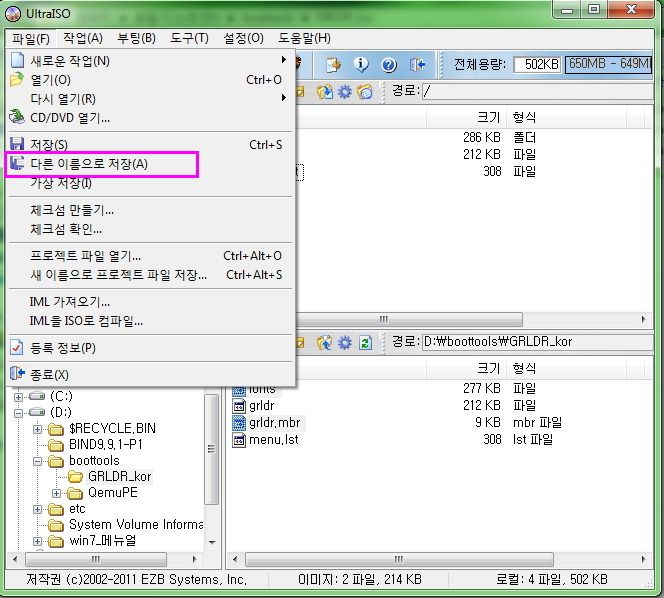Click the menu.lst file icon
Image resolution: width=664 pixels, height=598 pixels.
[x=239, y=440]
